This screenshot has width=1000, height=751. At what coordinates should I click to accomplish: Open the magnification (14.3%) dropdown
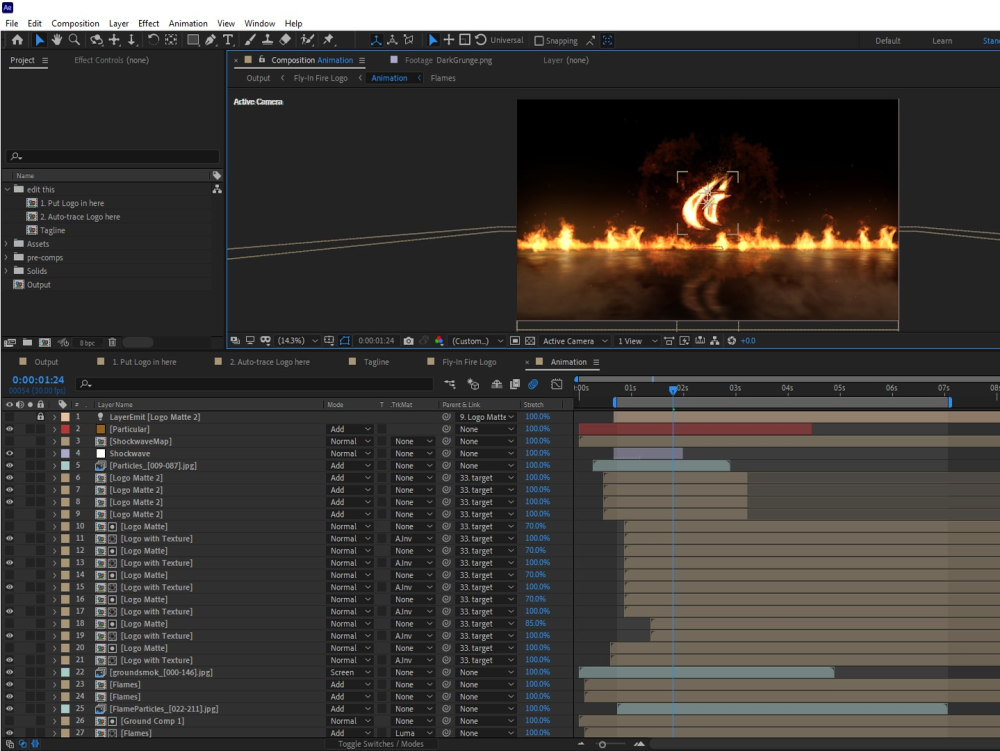[298, 341]
